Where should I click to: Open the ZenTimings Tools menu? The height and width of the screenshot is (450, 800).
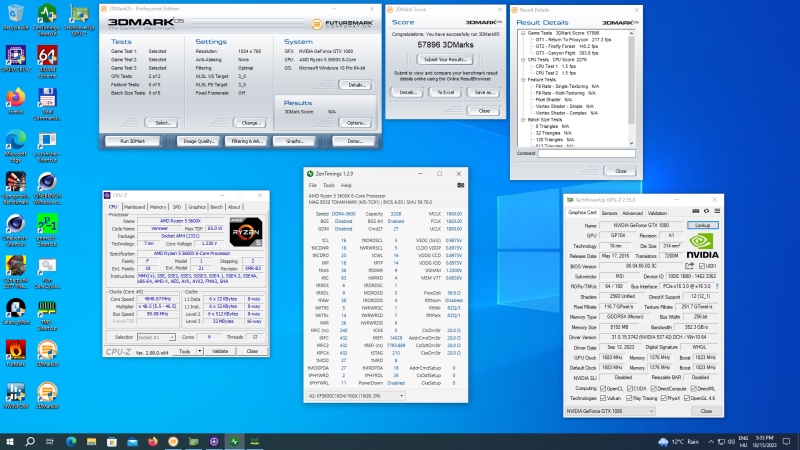tap(329, 185)
